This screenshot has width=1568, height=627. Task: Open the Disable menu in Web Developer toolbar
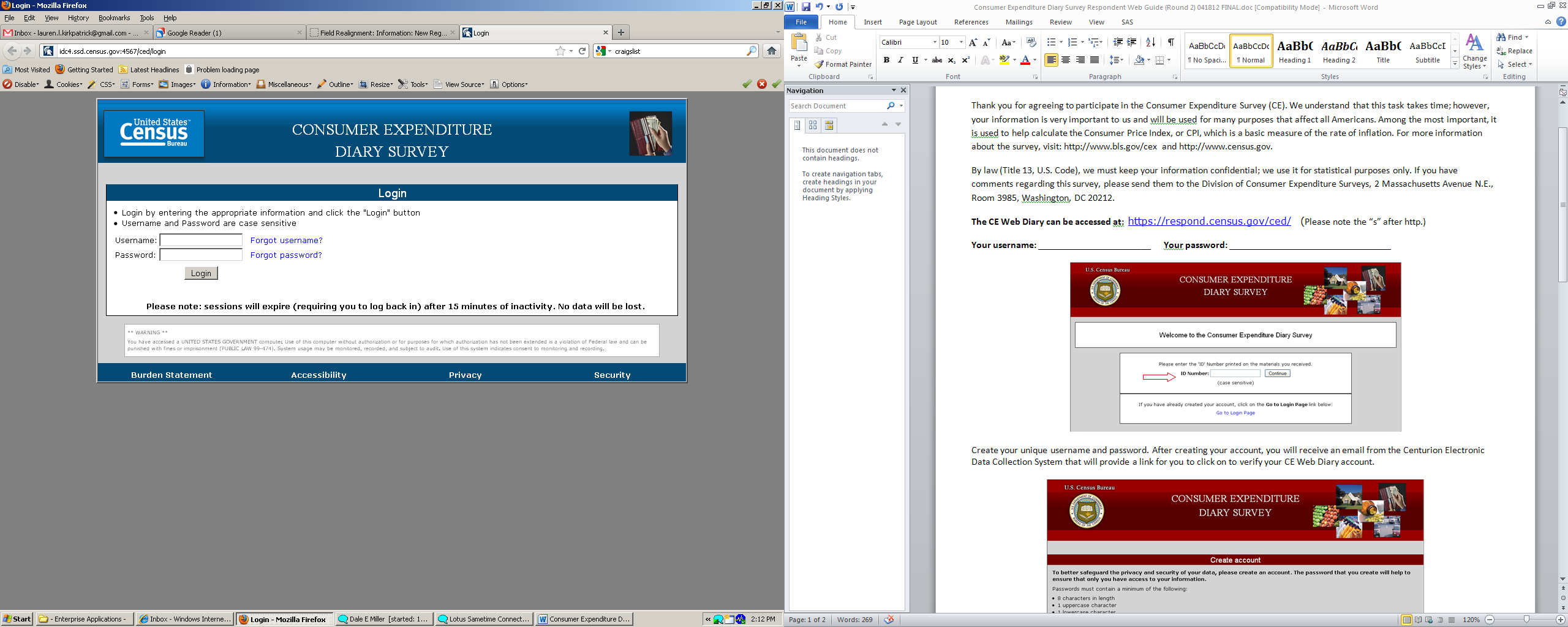point(21,84)
